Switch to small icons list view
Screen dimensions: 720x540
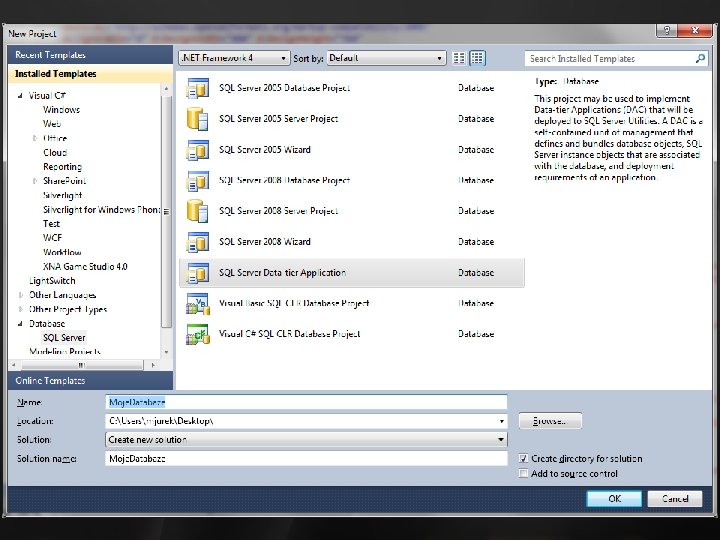(x=459, y=58)
